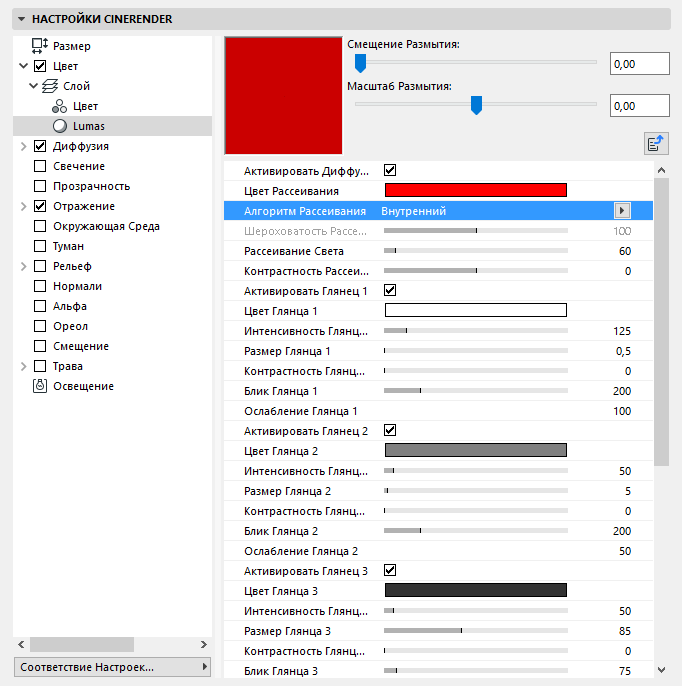682x686 pixels.
Task: Click the Lumas shader sphere icon
Action: 60,126
